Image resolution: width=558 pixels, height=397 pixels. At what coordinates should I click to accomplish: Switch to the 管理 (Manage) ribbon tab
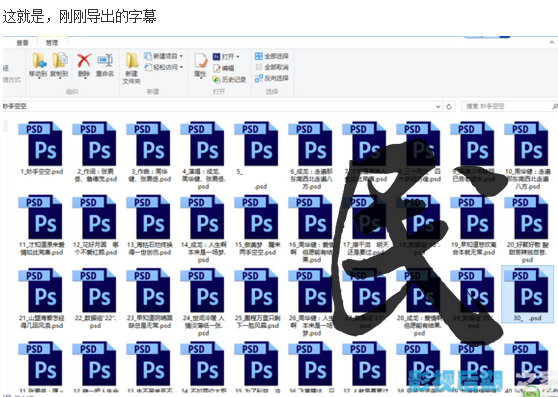(52, 43)
